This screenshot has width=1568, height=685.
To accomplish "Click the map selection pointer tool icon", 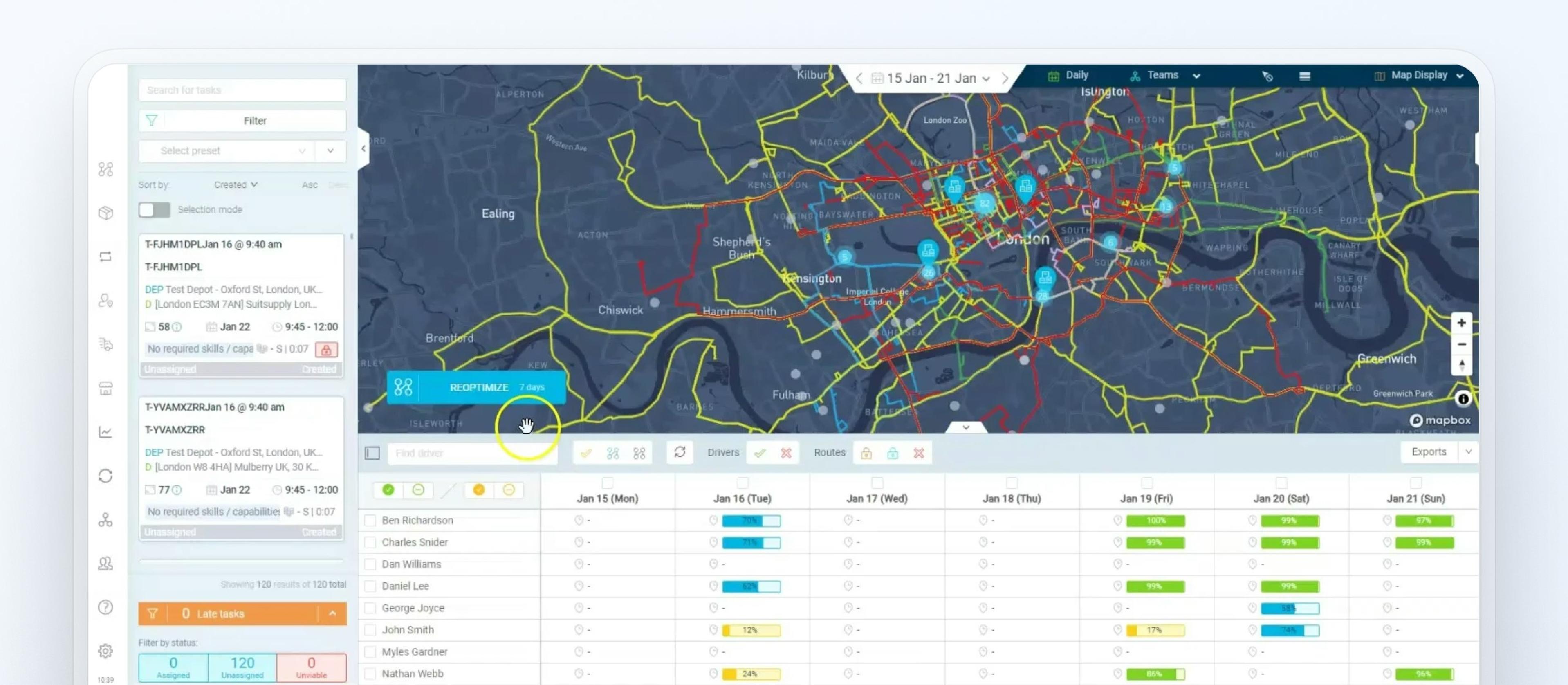I will 1267,76.
